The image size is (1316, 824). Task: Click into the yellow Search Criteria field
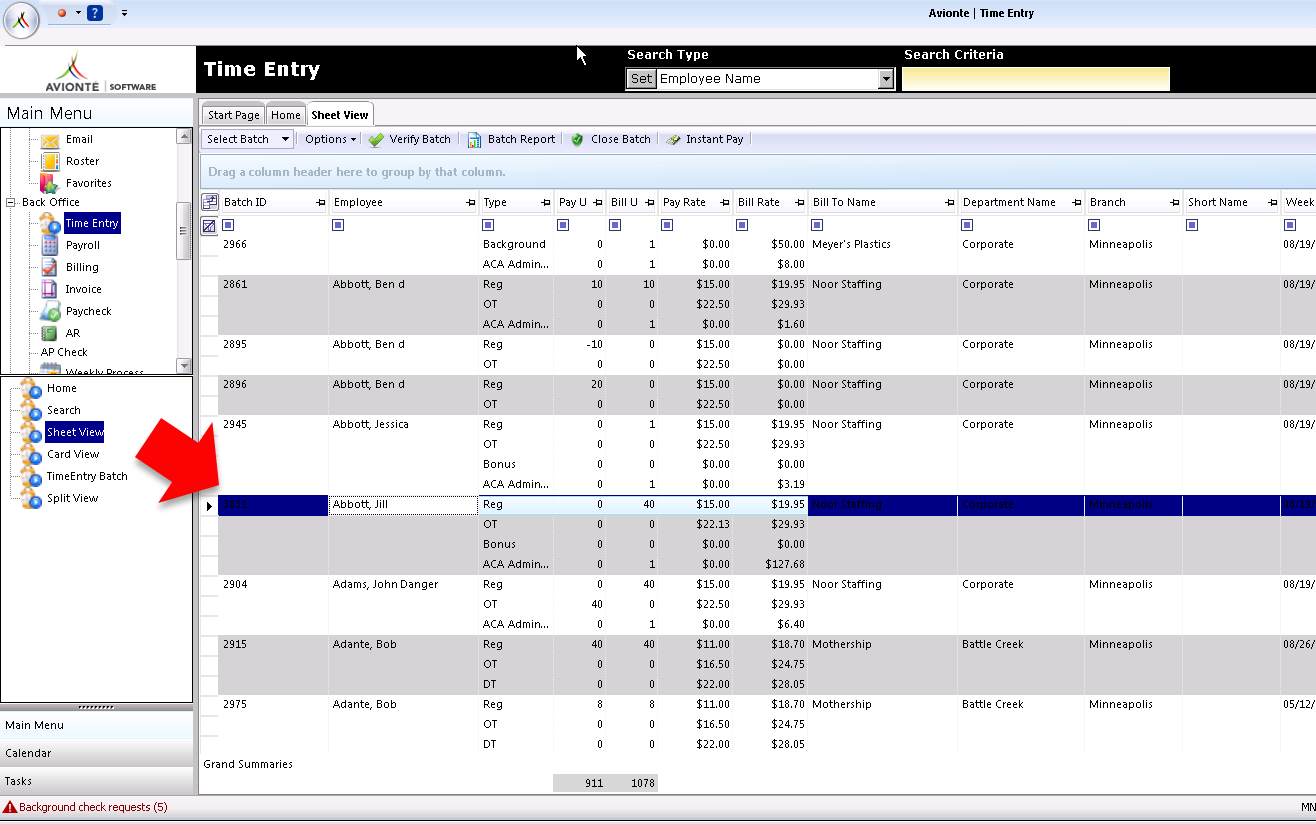(x=1036, y=79)
